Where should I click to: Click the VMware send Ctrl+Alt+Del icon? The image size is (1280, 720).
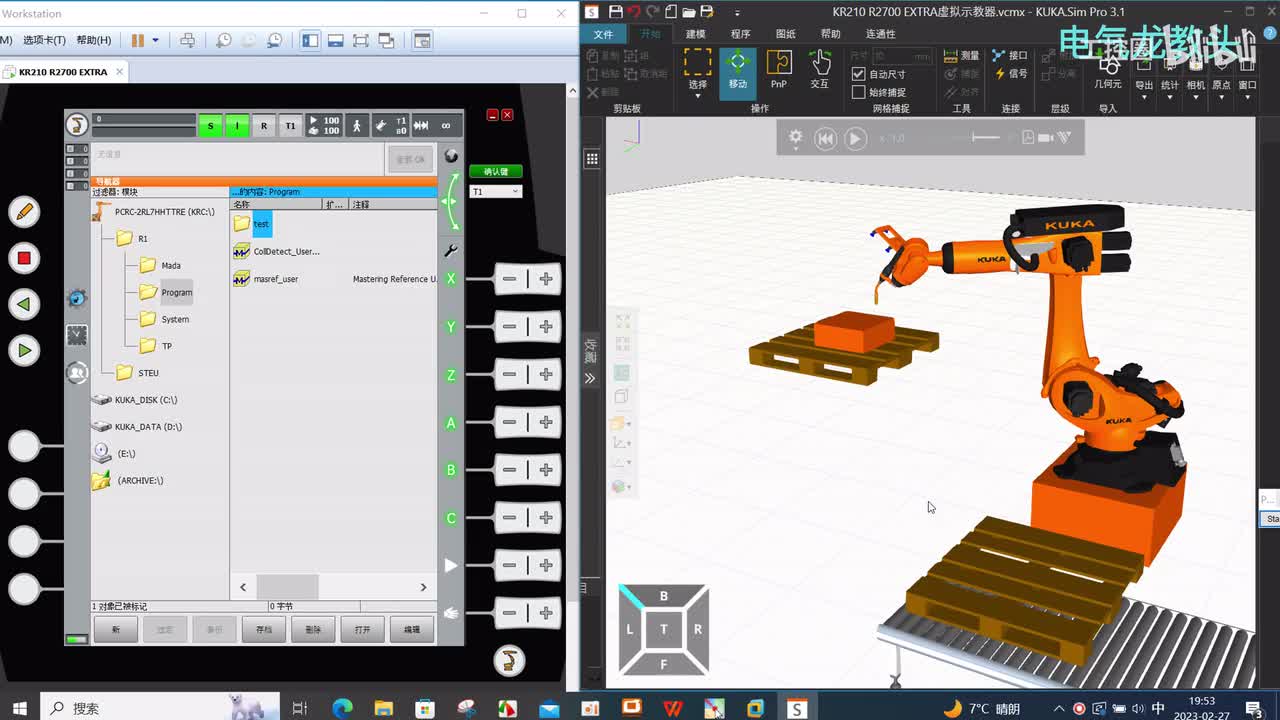187,40
